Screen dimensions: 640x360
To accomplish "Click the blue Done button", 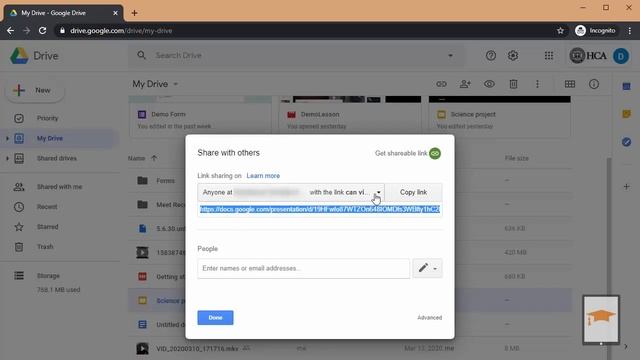I will [x=215, y=318].
